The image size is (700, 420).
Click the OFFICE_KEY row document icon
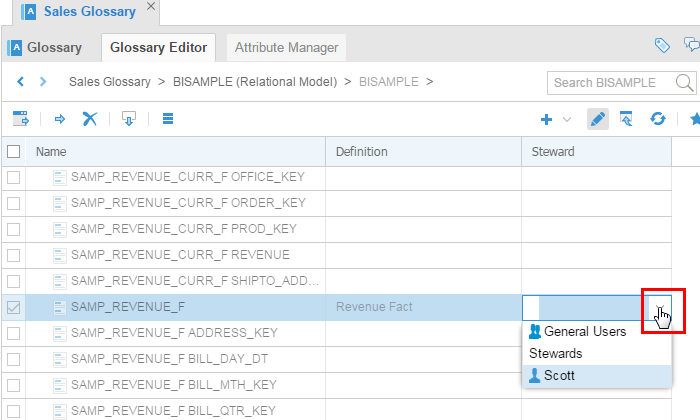tap(59, 177)
